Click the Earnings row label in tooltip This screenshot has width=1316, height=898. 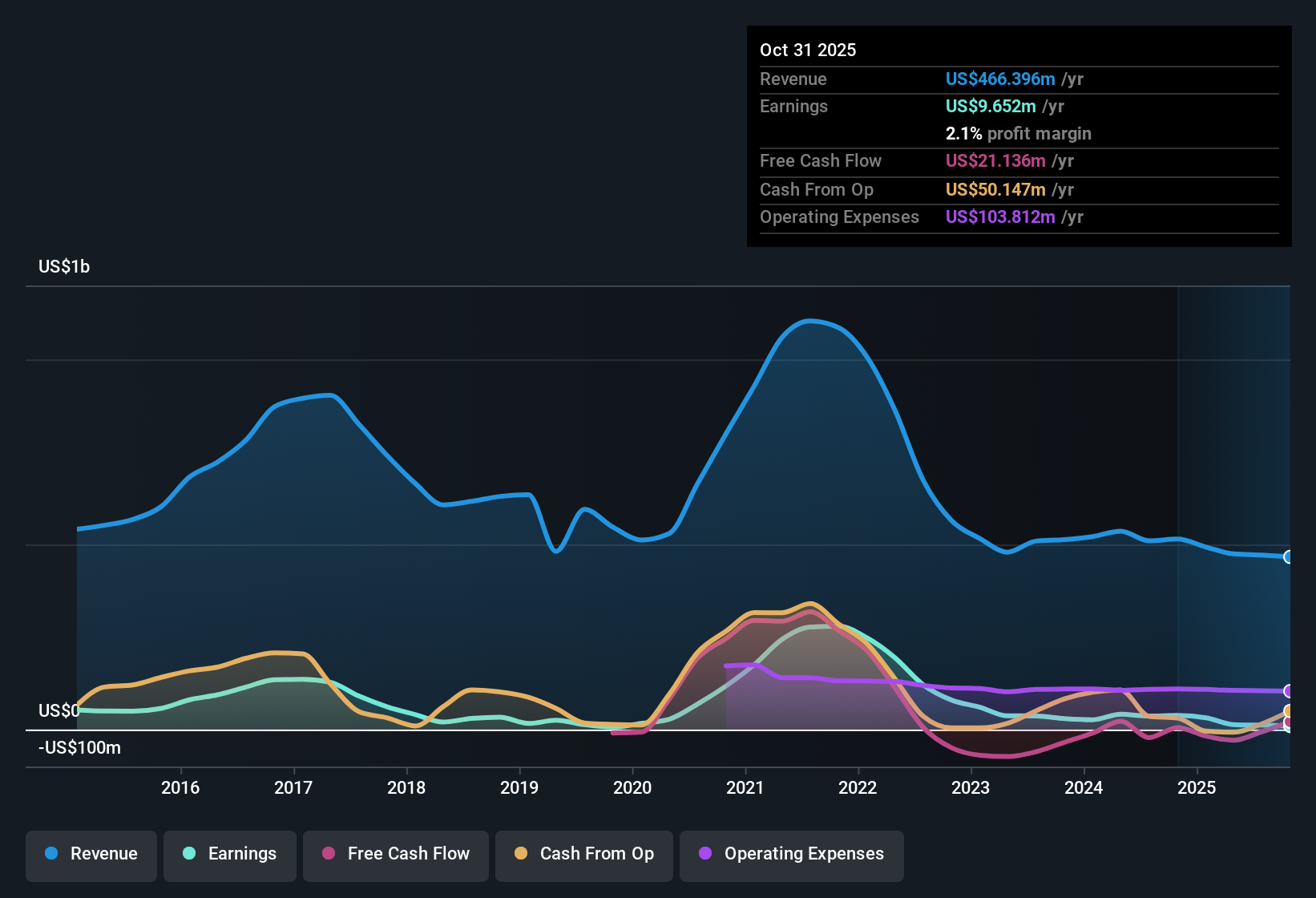point(793,106)
